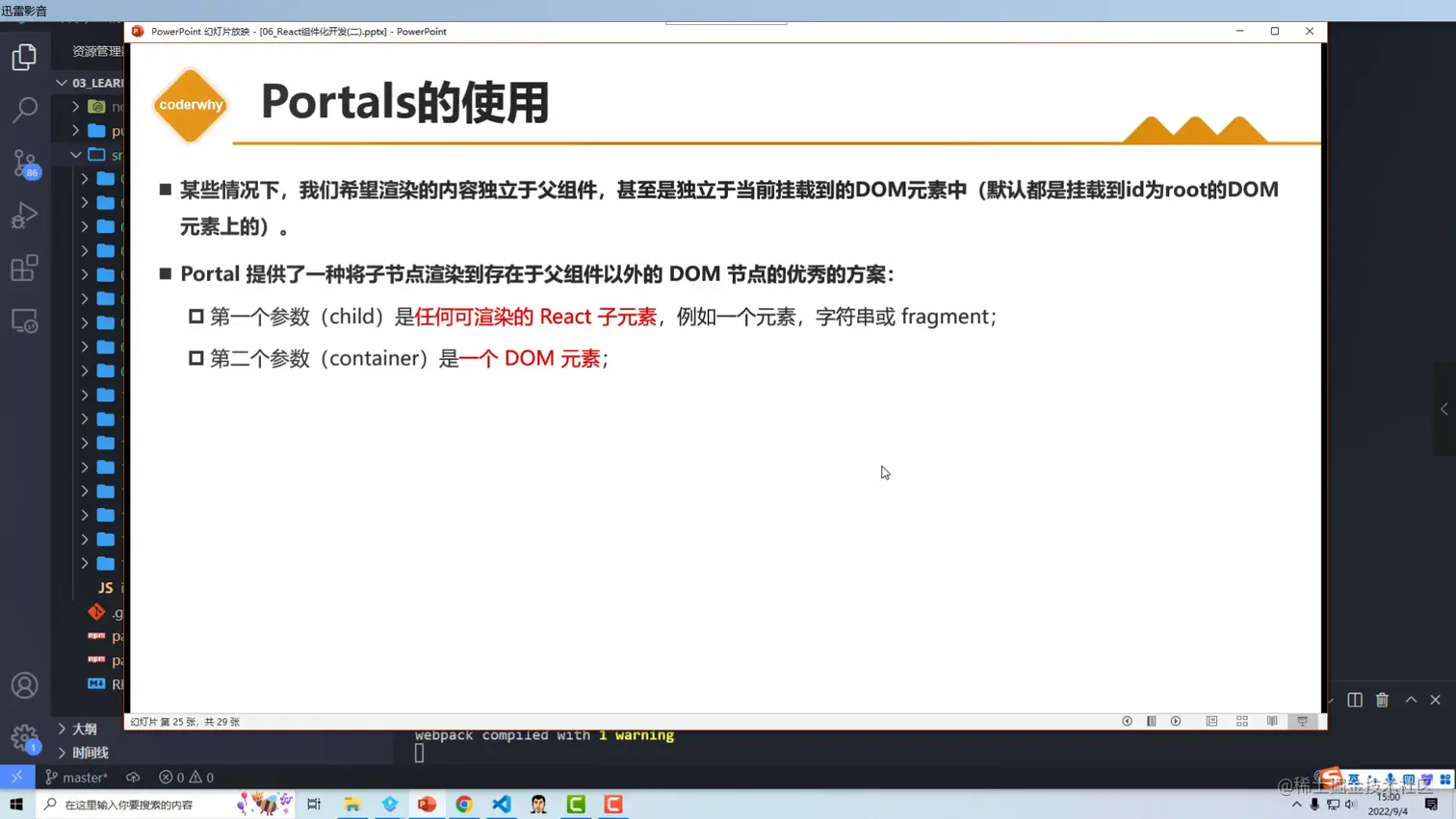Click the slide title Portals的使用
The image size is (1456, 819).
click(404, 102)
